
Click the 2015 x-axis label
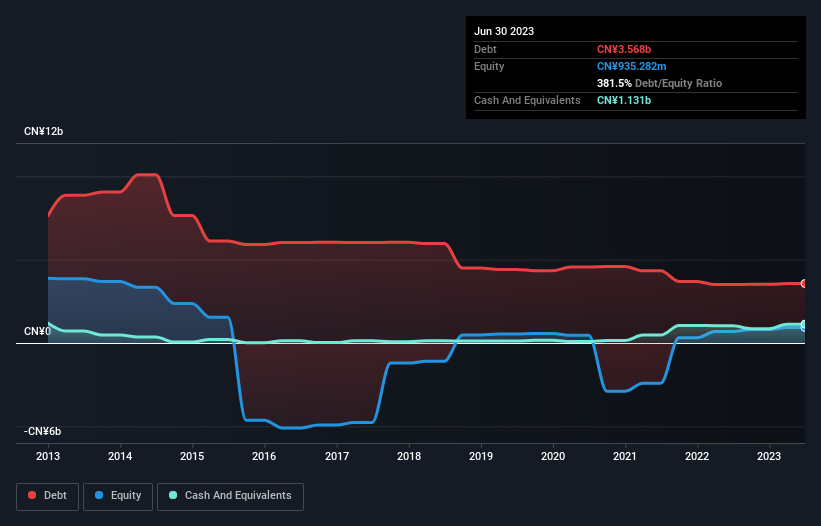192,456
